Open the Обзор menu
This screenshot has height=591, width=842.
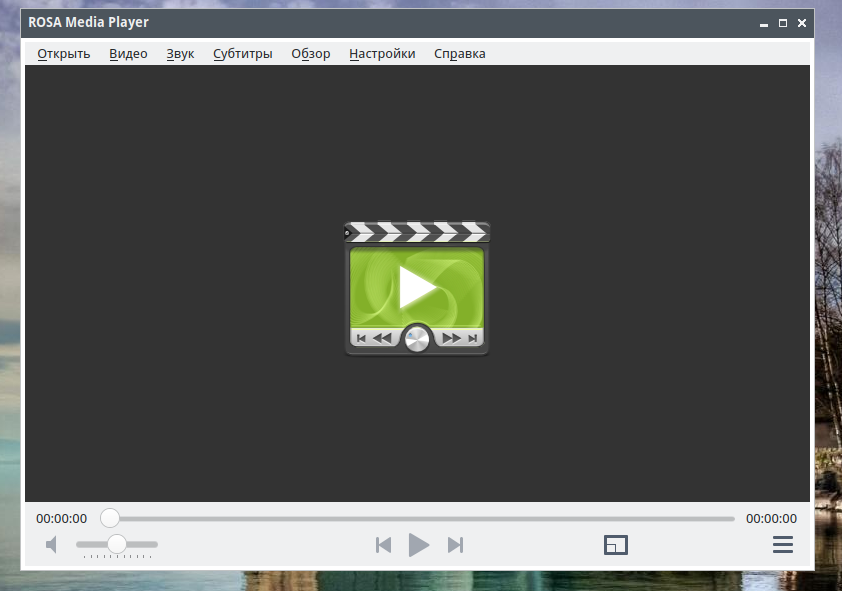[310, 54]
